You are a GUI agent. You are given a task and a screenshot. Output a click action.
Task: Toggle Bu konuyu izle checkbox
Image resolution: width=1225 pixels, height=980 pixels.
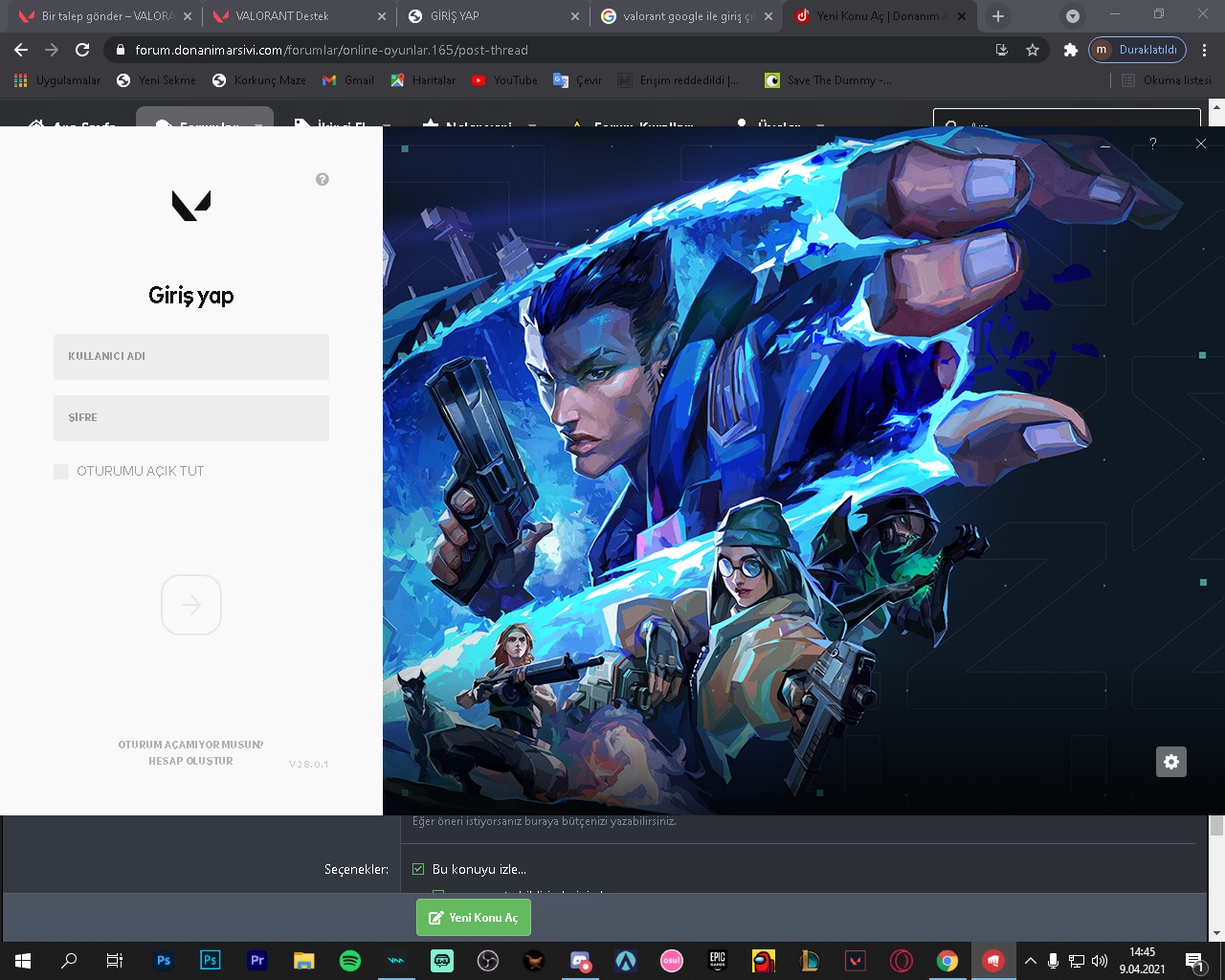coord(418,869)
